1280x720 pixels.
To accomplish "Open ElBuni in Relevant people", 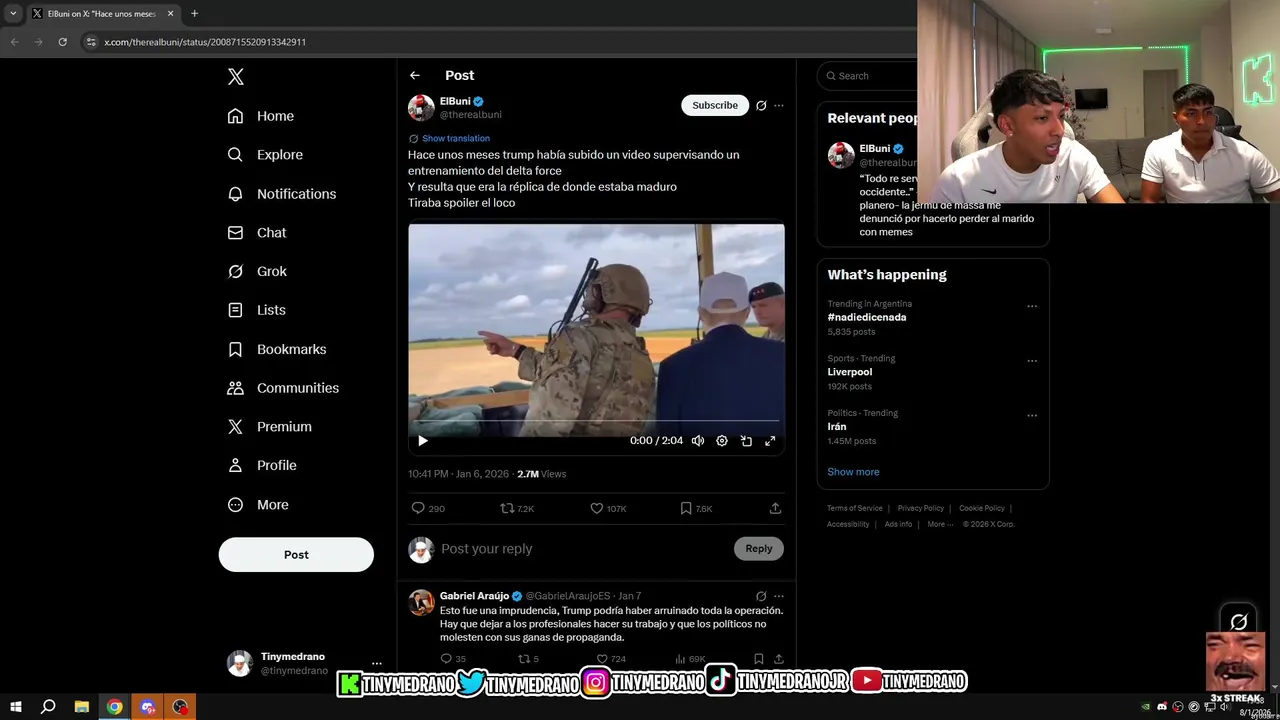I will pos(875,149).
